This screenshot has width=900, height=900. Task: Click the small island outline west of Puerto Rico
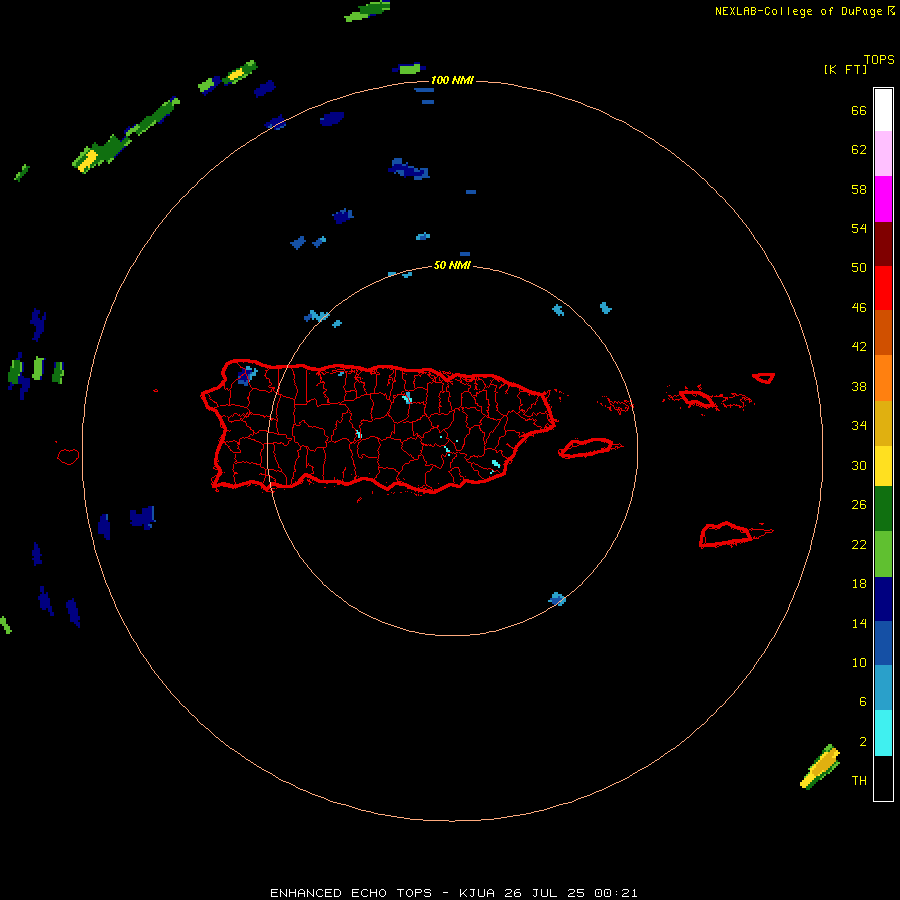tap(68, 456)
